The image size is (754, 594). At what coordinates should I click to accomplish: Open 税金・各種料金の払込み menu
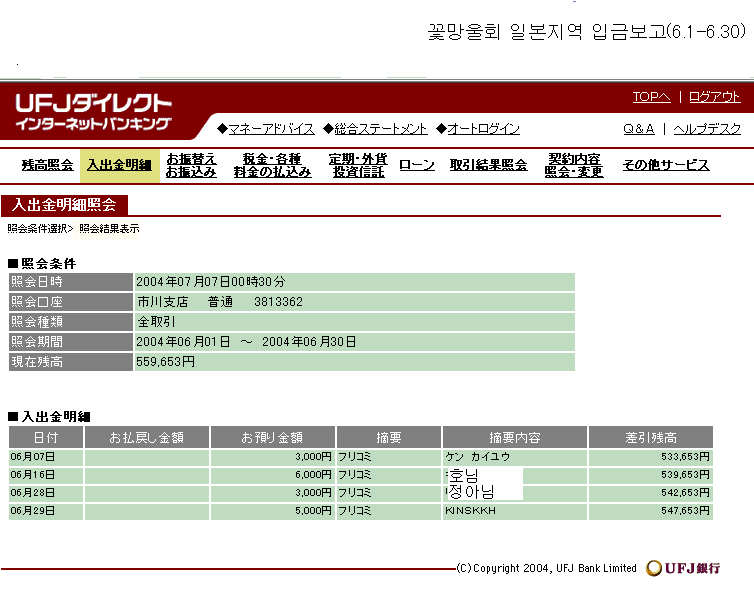coord(272,165)
